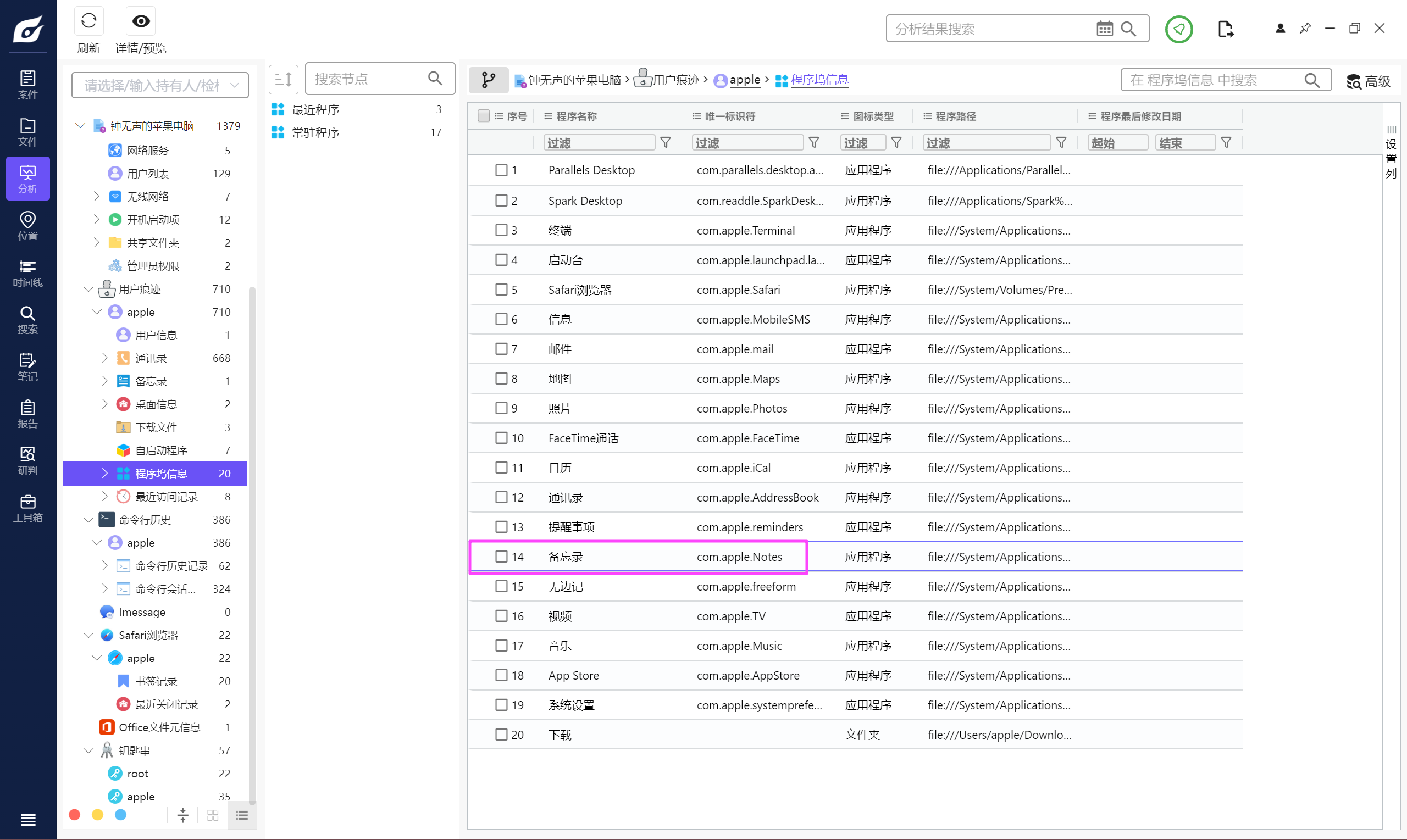Collapse the 用户痕迹 tree node
Image resolution: width=1407 pixels, height=840 pixels.
(x=88, y=289)
